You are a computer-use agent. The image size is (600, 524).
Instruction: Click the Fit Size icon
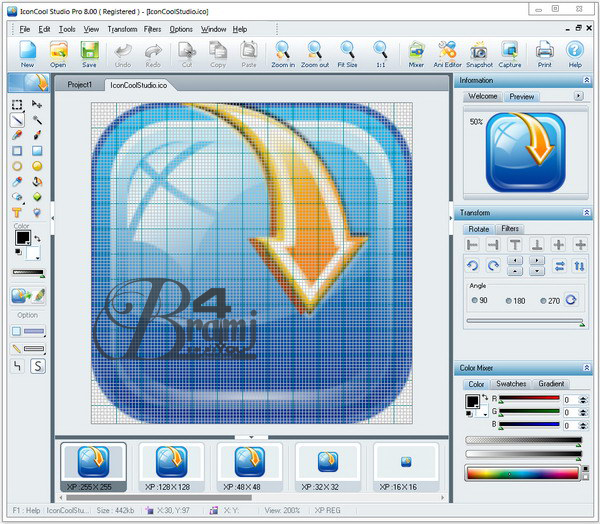347,52
